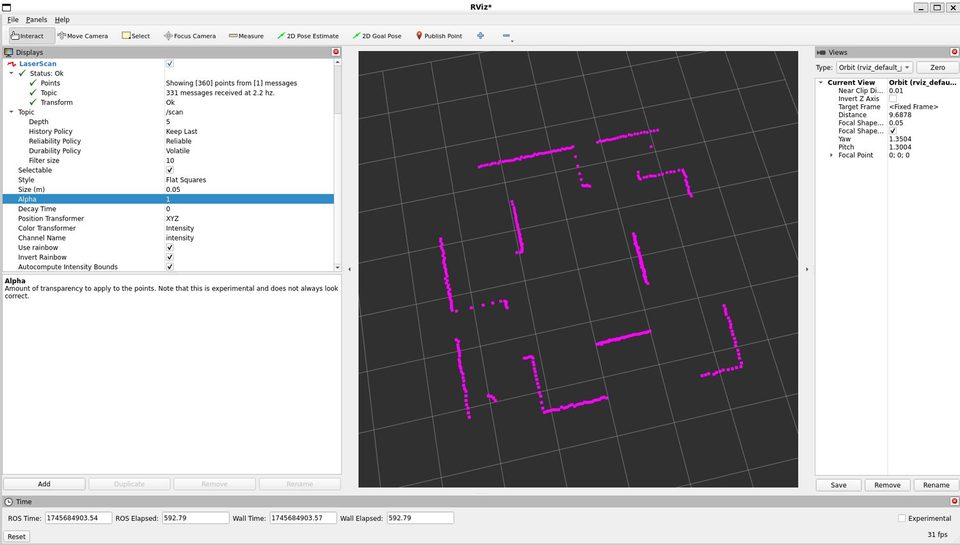960x545 pixels.
Task: Open the Panels menu
Action: (36, 20)
